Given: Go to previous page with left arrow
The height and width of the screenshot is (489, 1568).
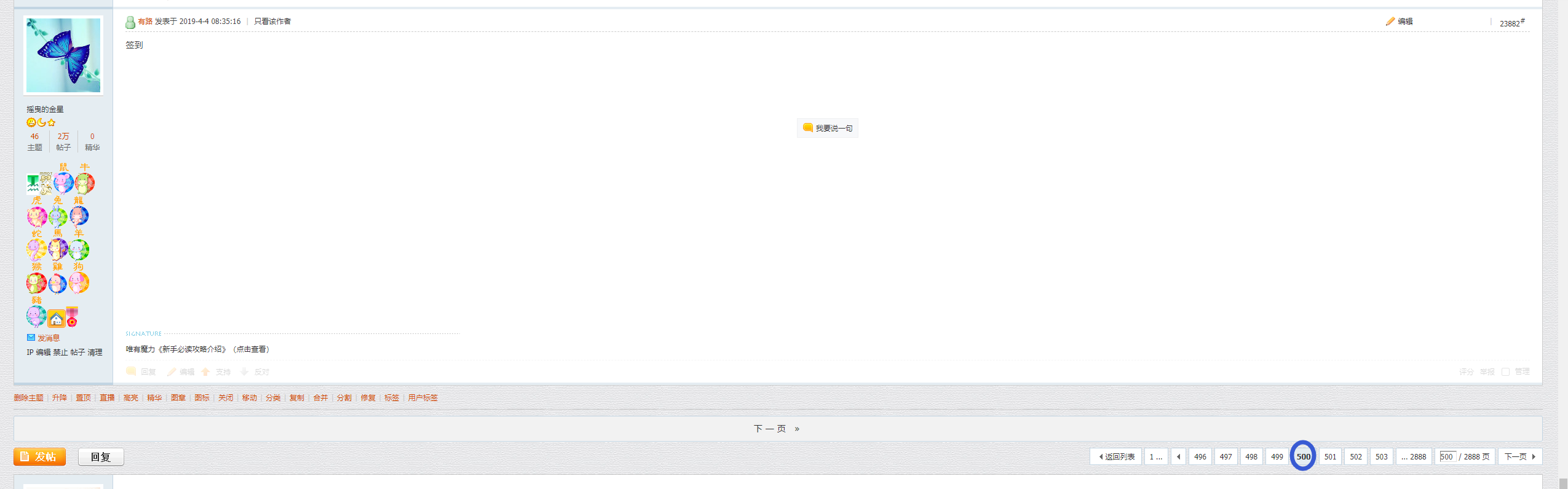Looking at the screenshot, I should click(x=1178, y=457).
